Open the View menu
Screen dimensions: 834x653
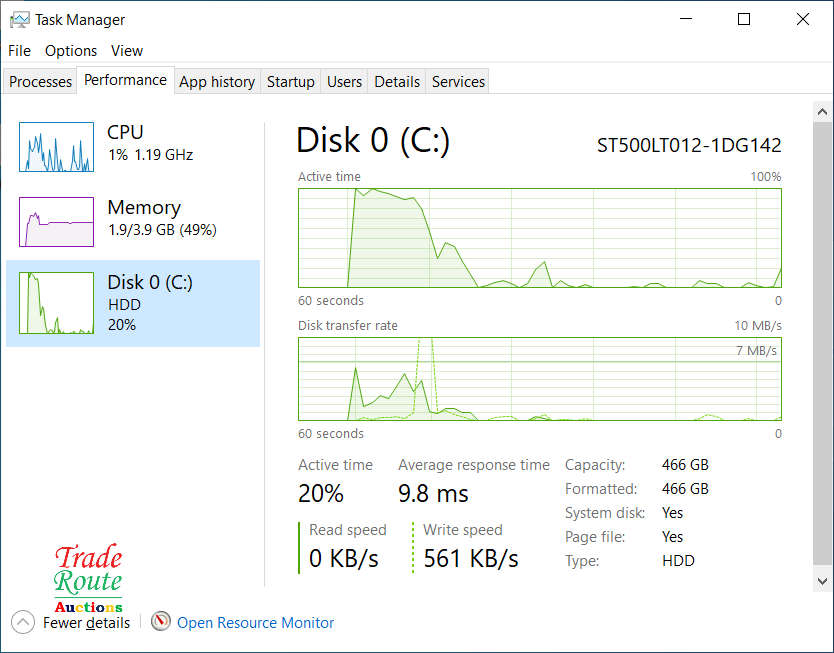127,51
